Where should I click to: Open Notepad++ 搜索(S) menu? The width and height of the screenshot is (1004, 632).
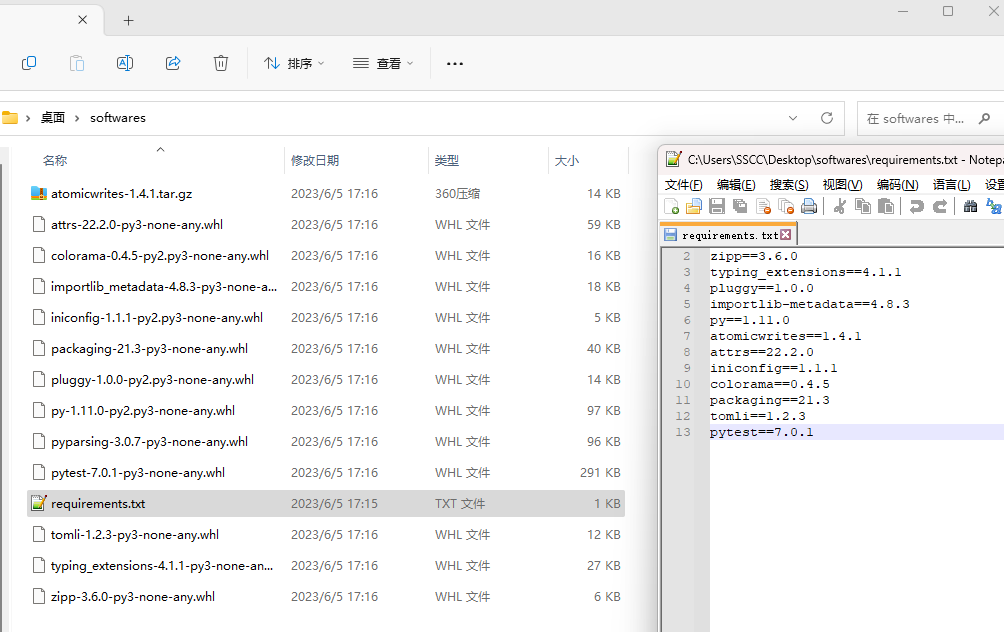(789, 185)
